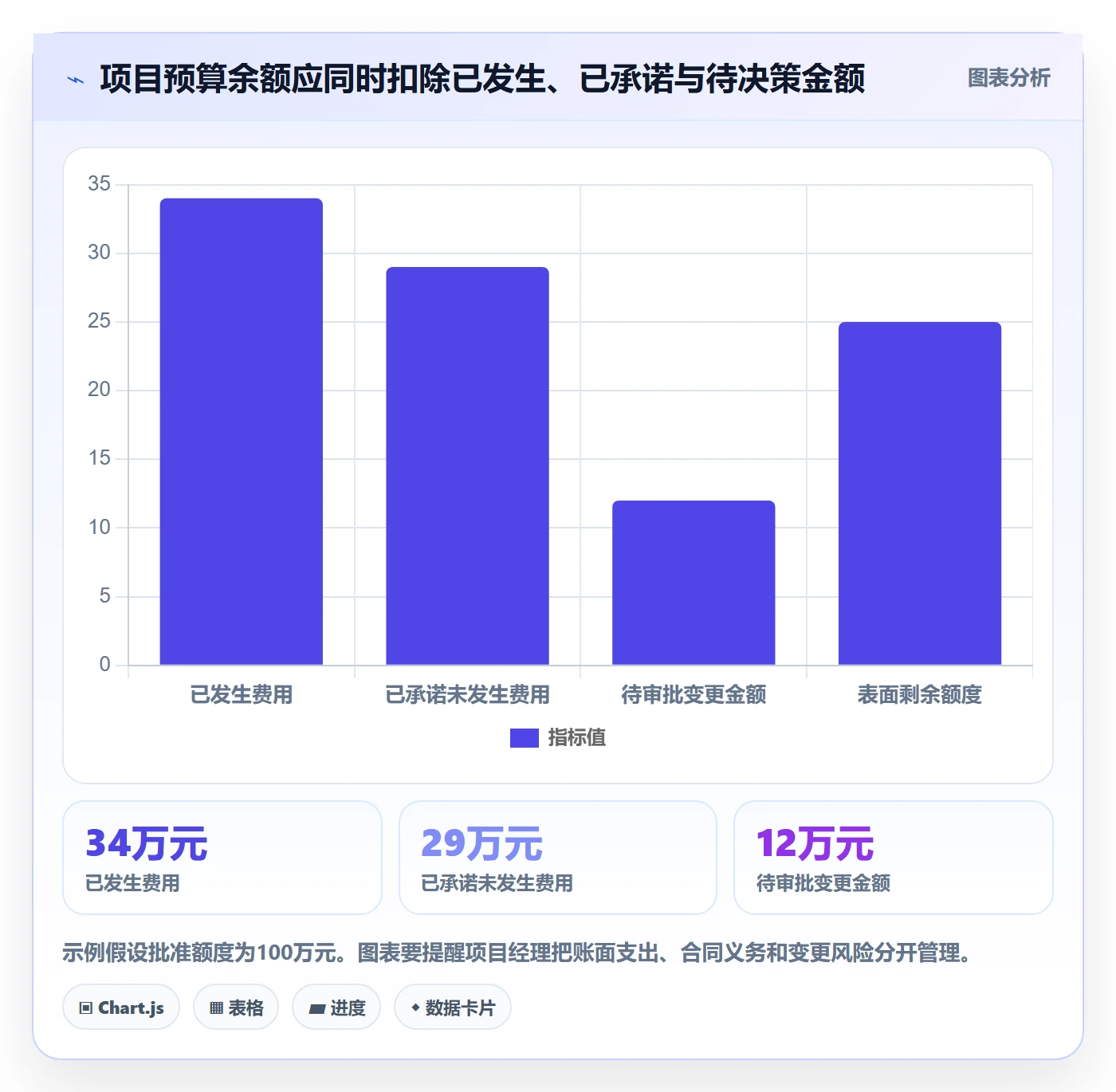This screenshot has width=1116, height=1092.
Task: Click the 已发生费用 bar in the chart
Action: coord(242,431)
